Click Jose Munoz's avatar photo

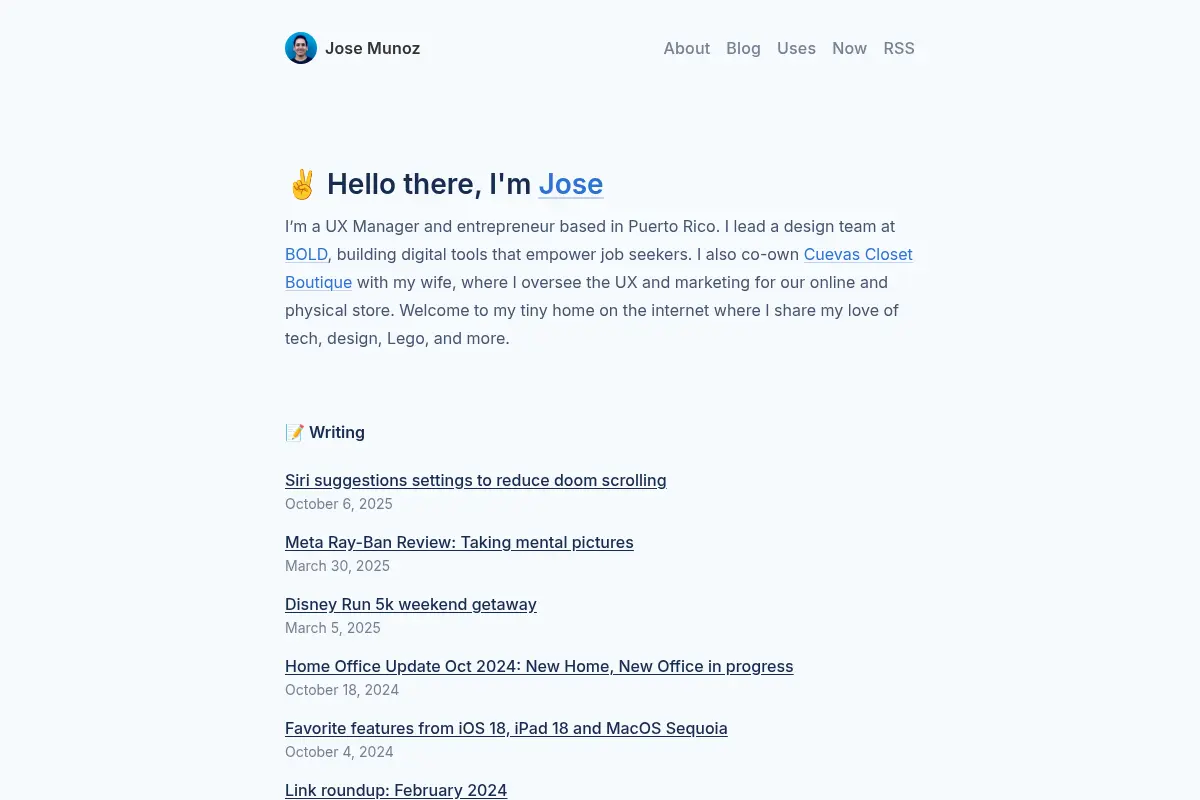coord(301,48)
